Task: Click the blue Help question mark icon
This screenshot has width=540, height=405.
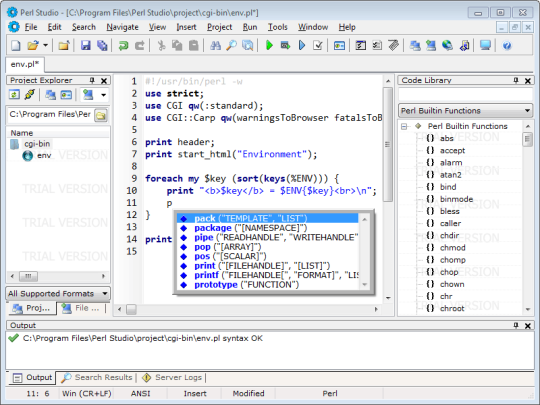Action: (x=507, y=45)
